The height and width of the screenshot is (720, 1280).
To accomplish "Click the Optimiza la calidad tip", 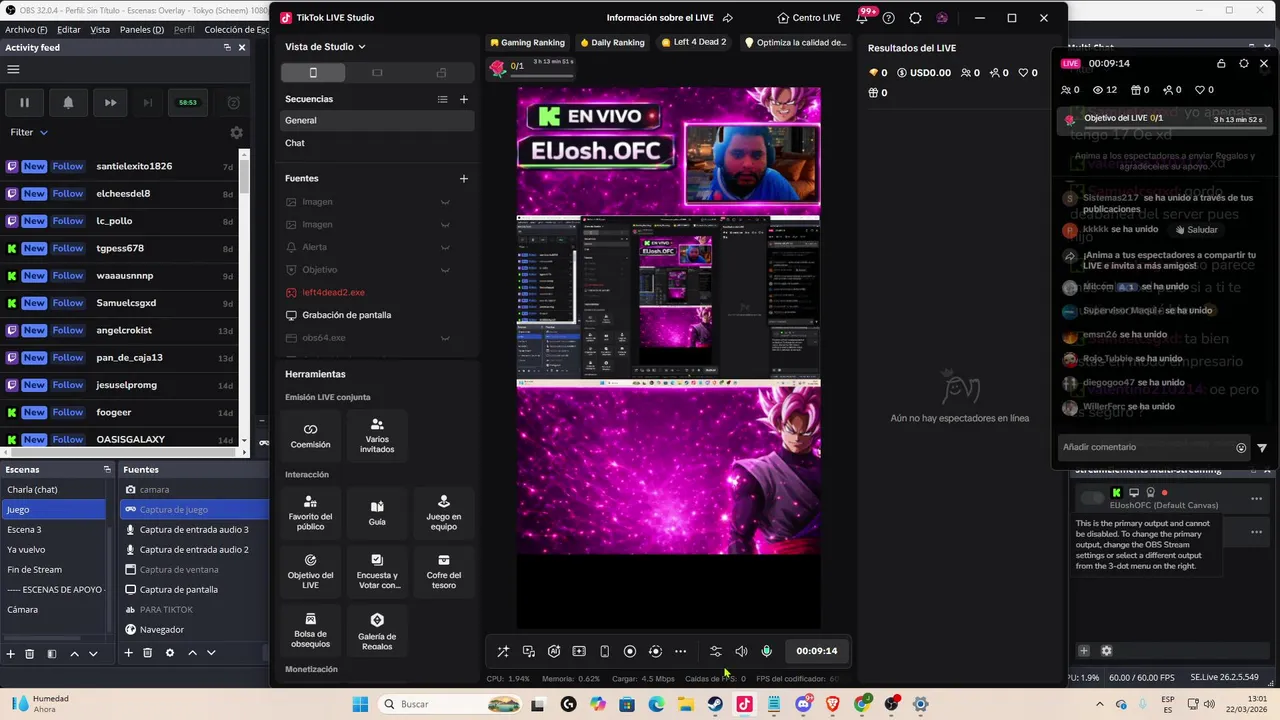I will tap(796, 43).
